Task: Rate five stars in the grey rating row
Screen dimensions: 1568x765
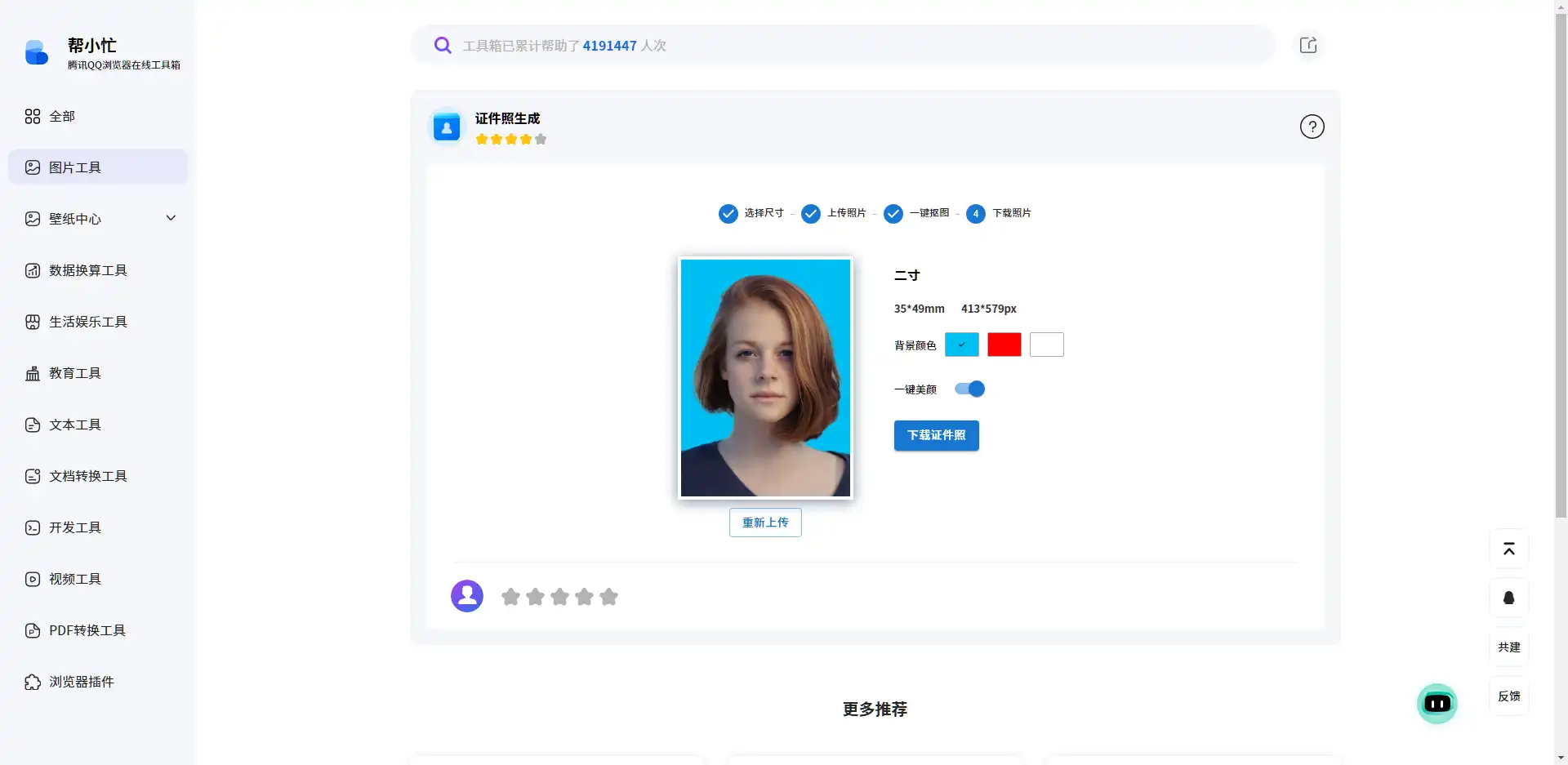Action: 609,597
